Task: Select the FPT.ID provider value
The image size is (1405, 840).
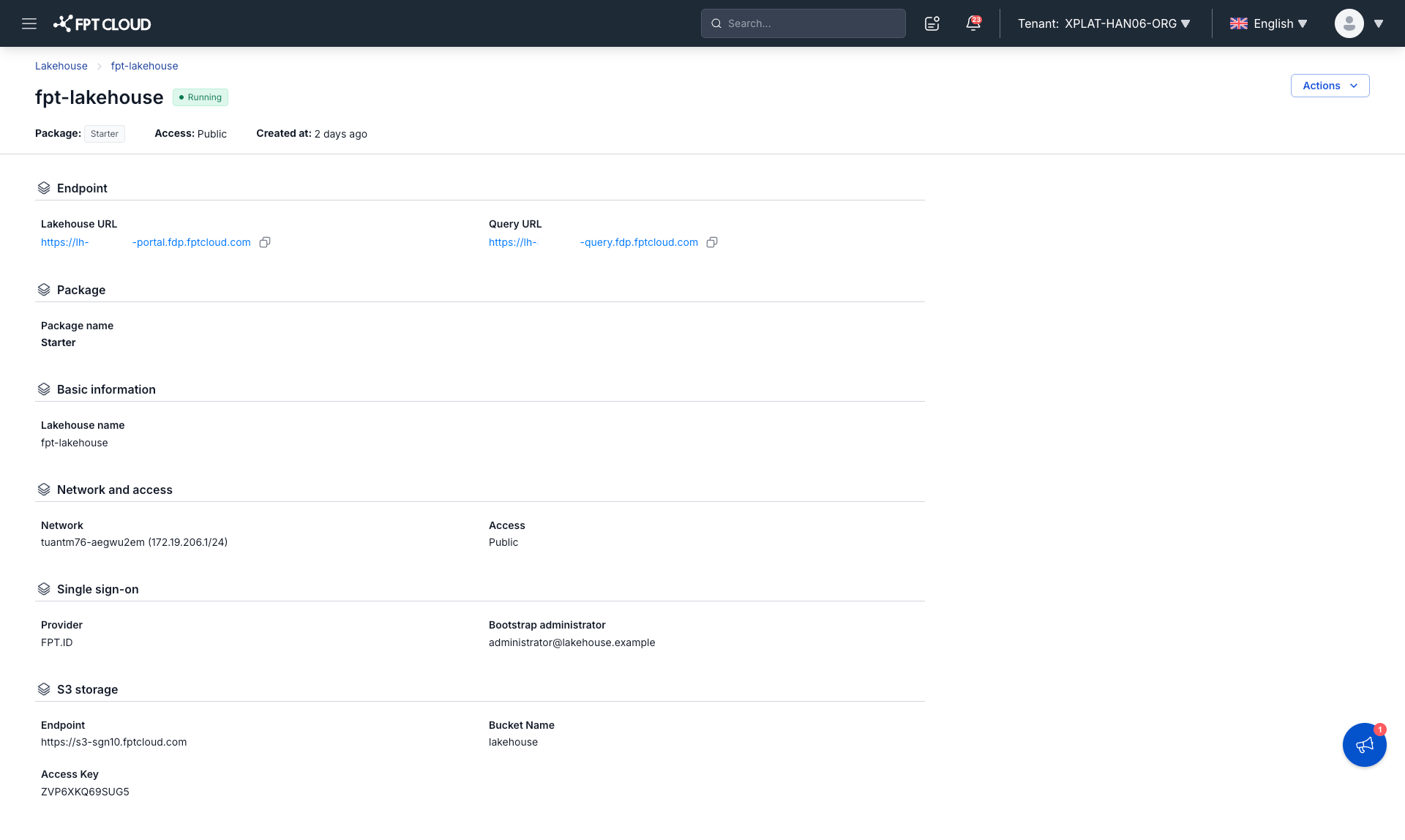Action: (x=57, y=642)
